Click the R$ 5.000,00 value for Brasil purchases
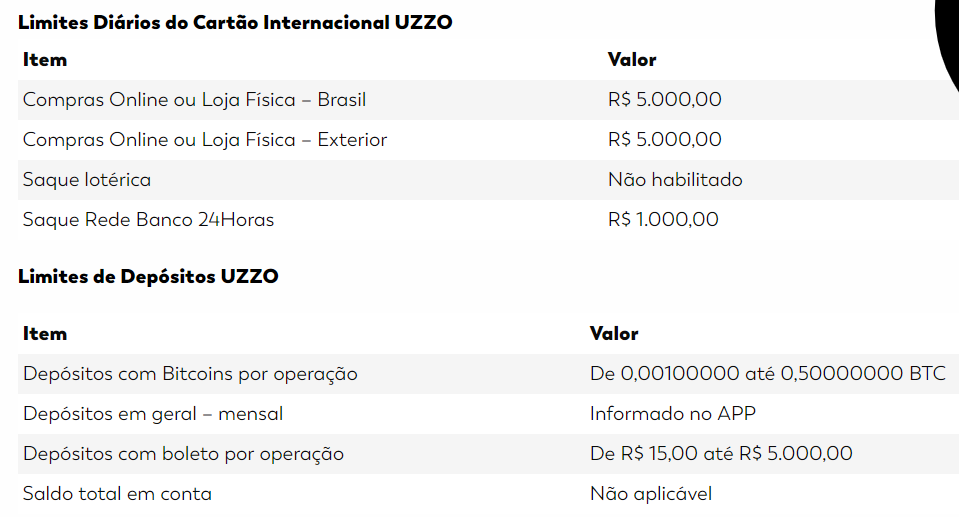 665,99
